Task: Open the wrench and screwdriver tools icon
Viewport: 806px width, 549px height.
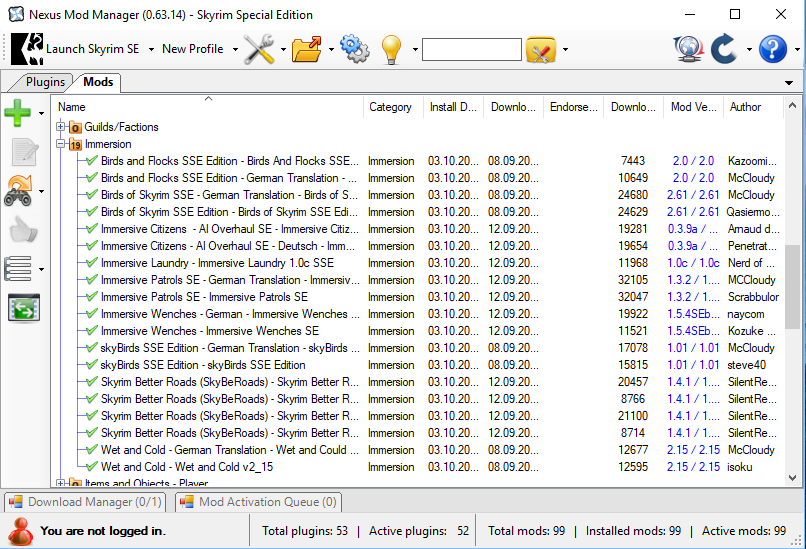Action: 259,49
